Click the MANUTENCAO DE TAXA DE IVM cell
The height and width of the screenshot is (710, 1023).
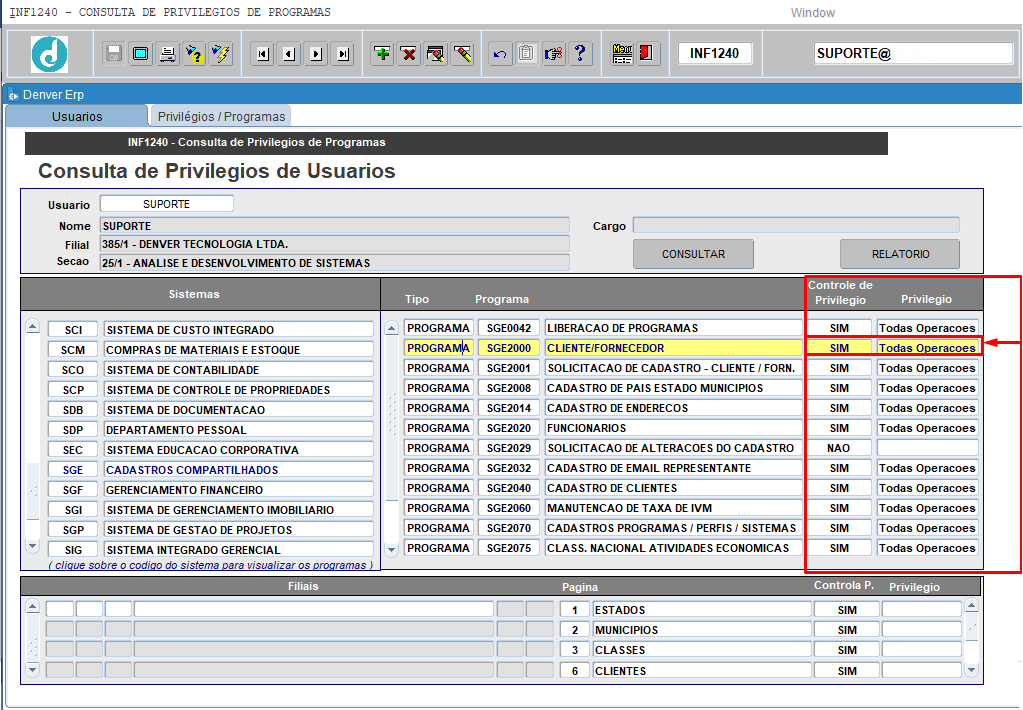coord(674,508)
